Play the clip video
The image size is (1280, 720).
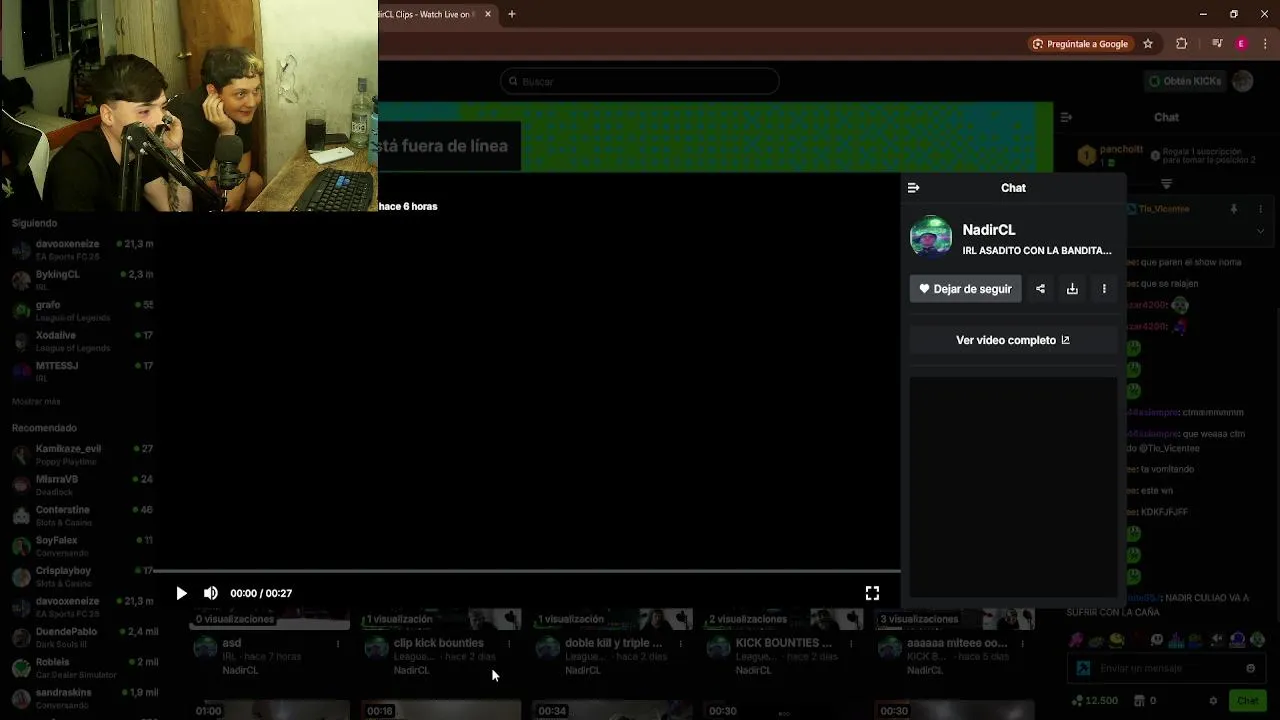click(181, 593)
